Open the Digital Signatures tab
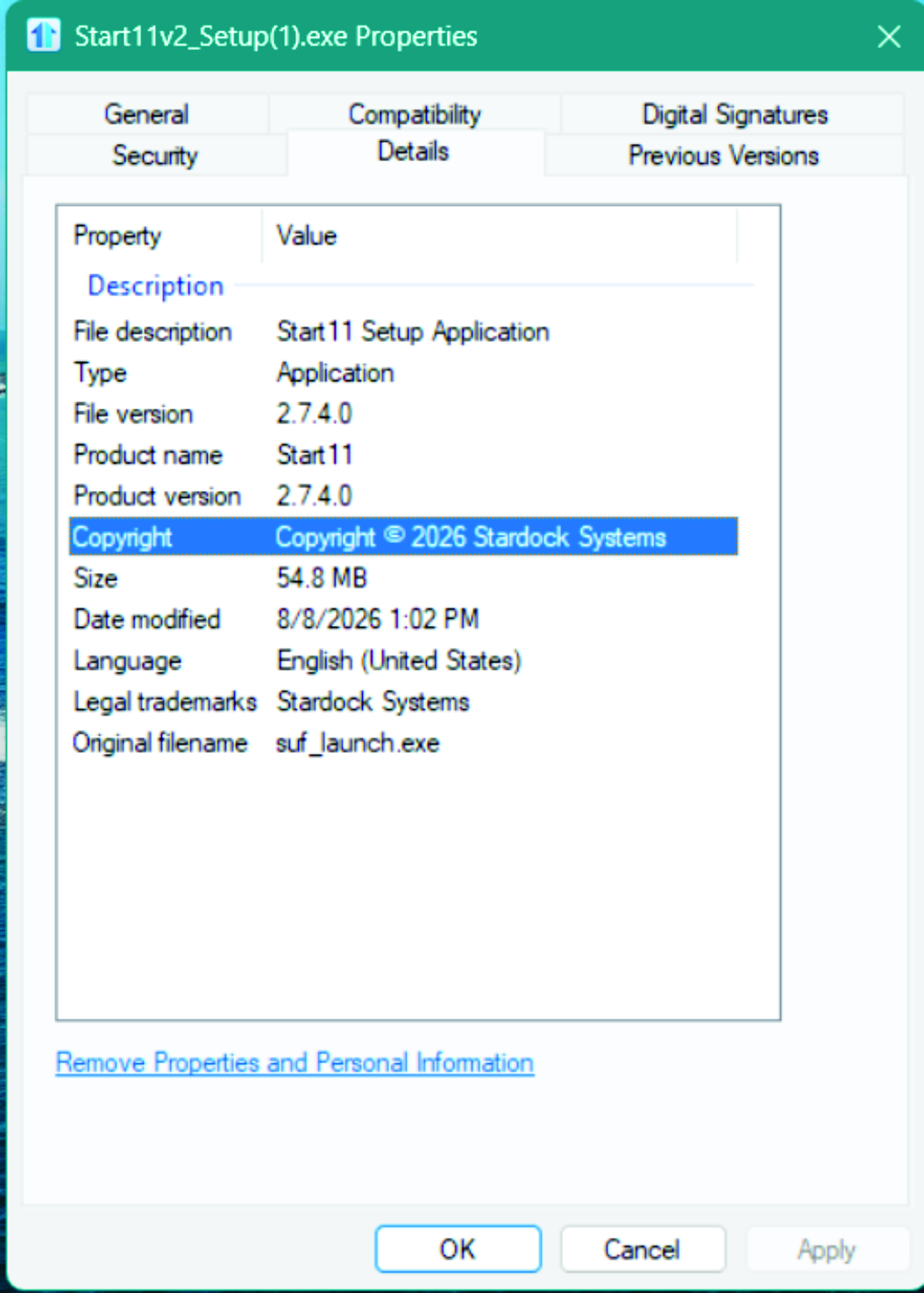The width and height of the screenshot is (924, 1293). 735,114
